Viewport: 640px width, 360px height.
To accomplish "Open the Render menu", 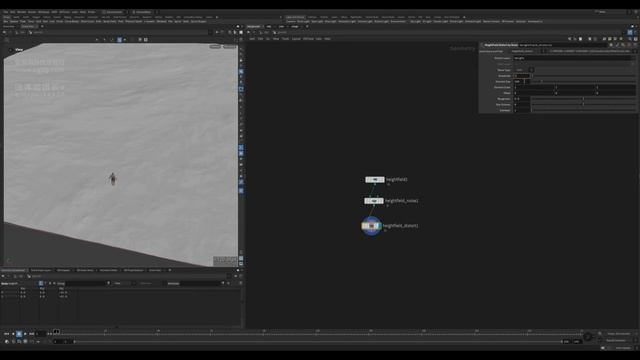I will click(22, 12).
